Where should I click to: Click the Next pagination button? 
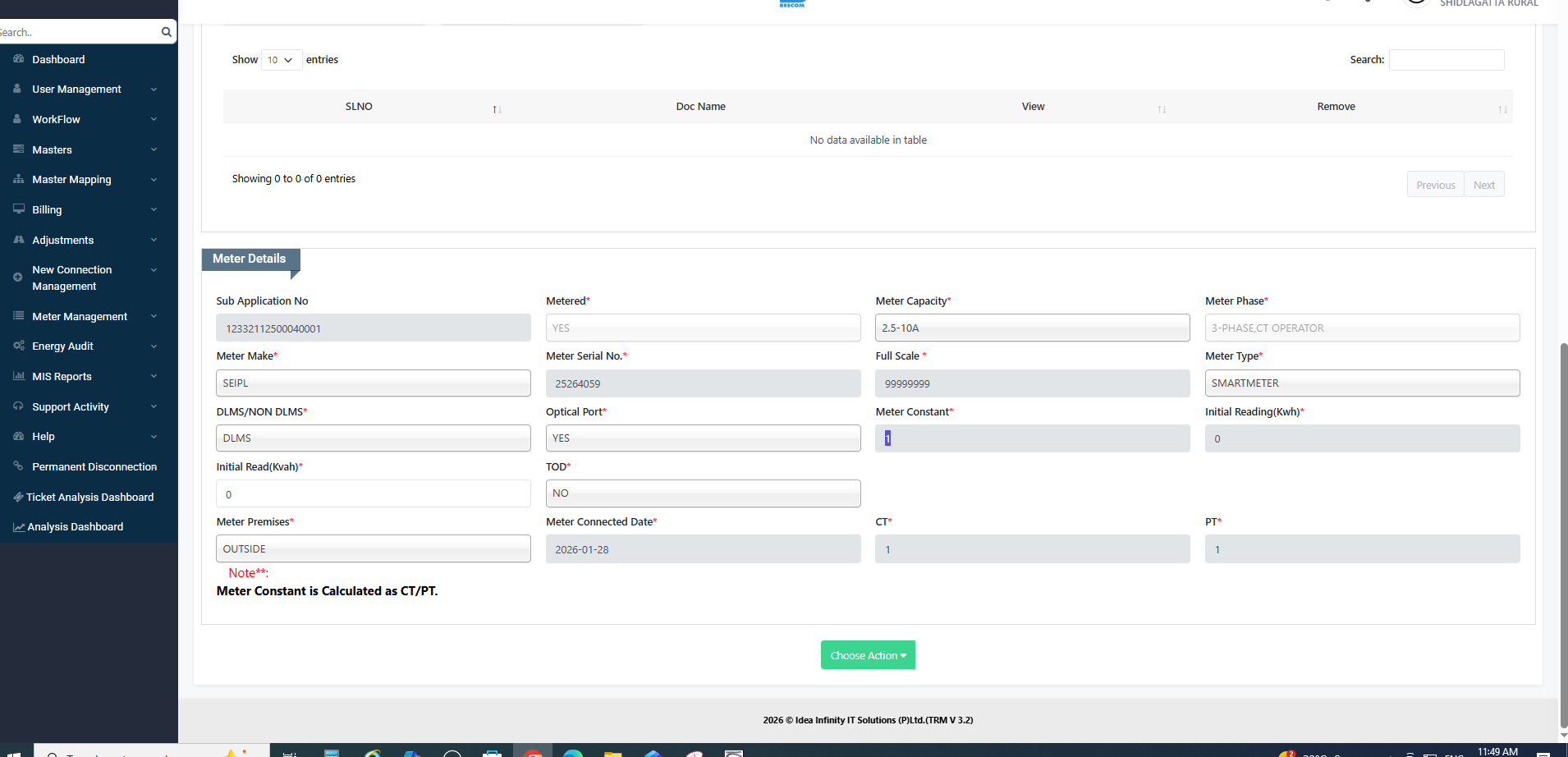(x=1483, y=185)
